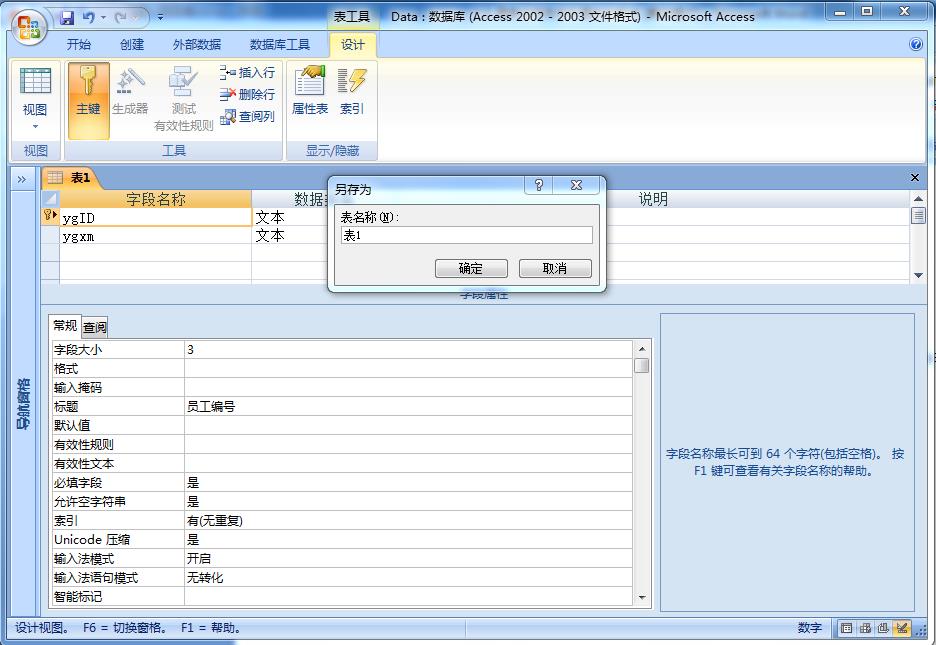Image resolution: width=936 pixels, height=645 pixels.
Task: Switch to the 开始 ribbon tab
Action: click(x=79, y=45)
